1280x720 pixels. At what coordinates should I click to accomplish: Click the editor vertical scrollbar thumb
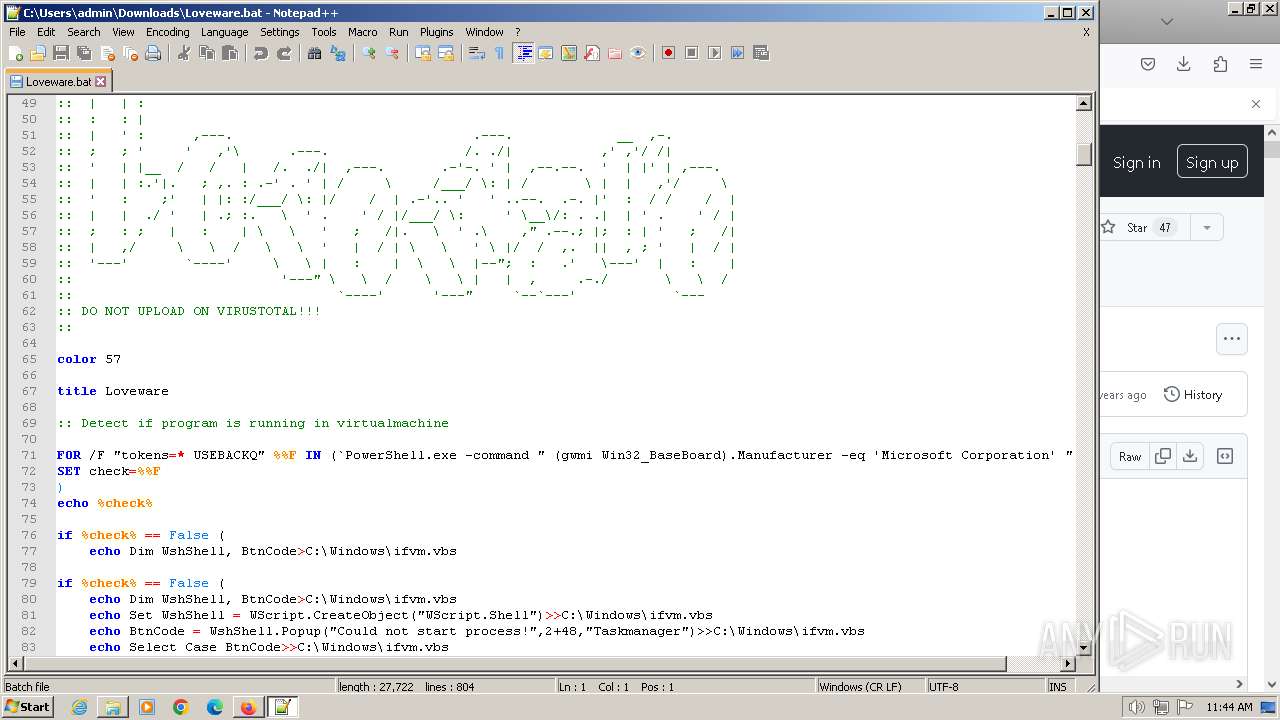pos(1083,154)
